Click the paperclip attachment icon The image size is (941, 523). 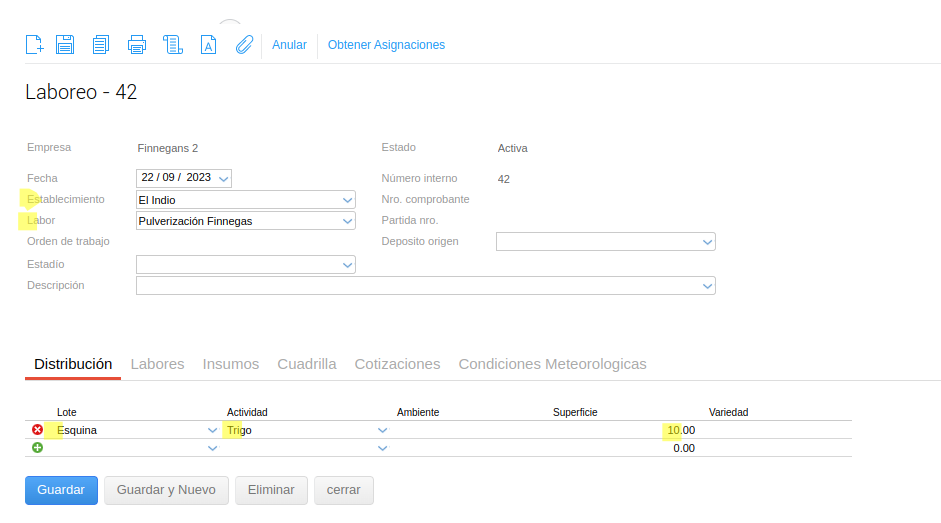244,44
